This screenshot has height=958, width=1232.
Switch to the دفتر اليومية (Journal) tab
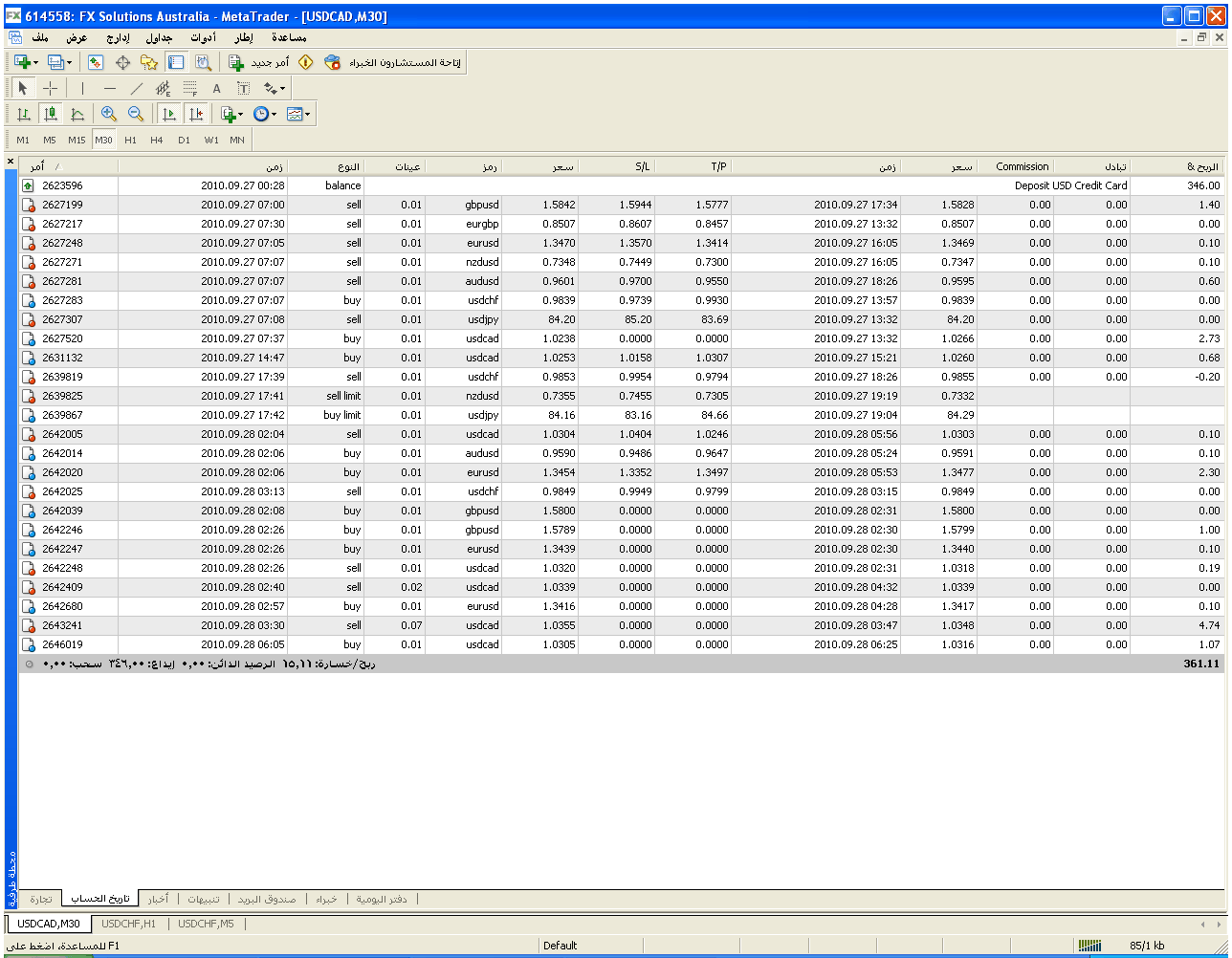[382, 899]
